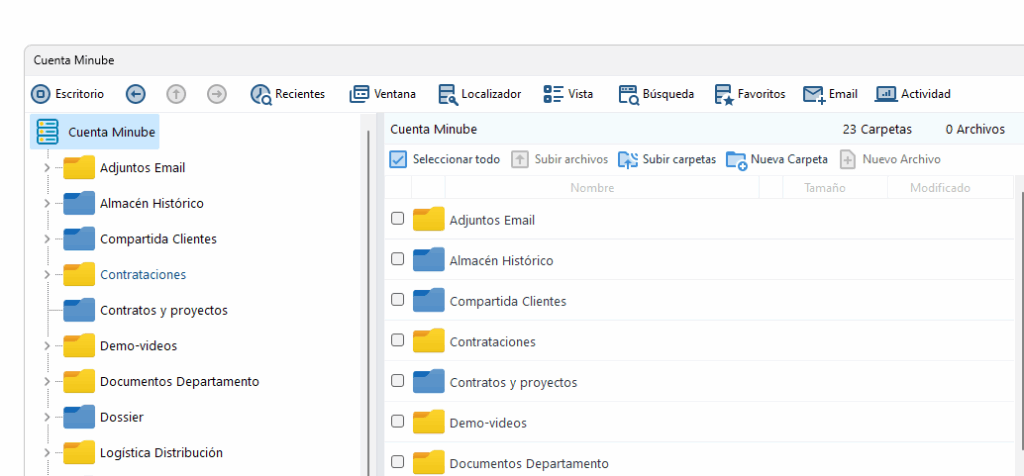Screen dimensions: 1024x476
Task: Click the Subir archivos upload icon
Action: click(x=519, y=159)
